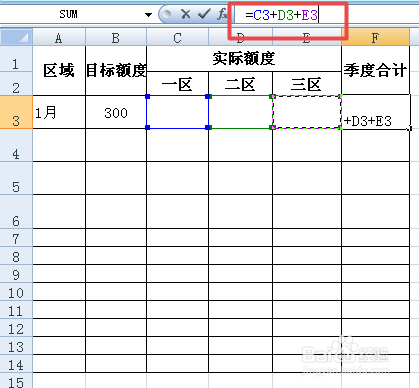Select column B header
The width and height of the screenshot is (419, 388).
pyautogui.click(x=116, y=38)
